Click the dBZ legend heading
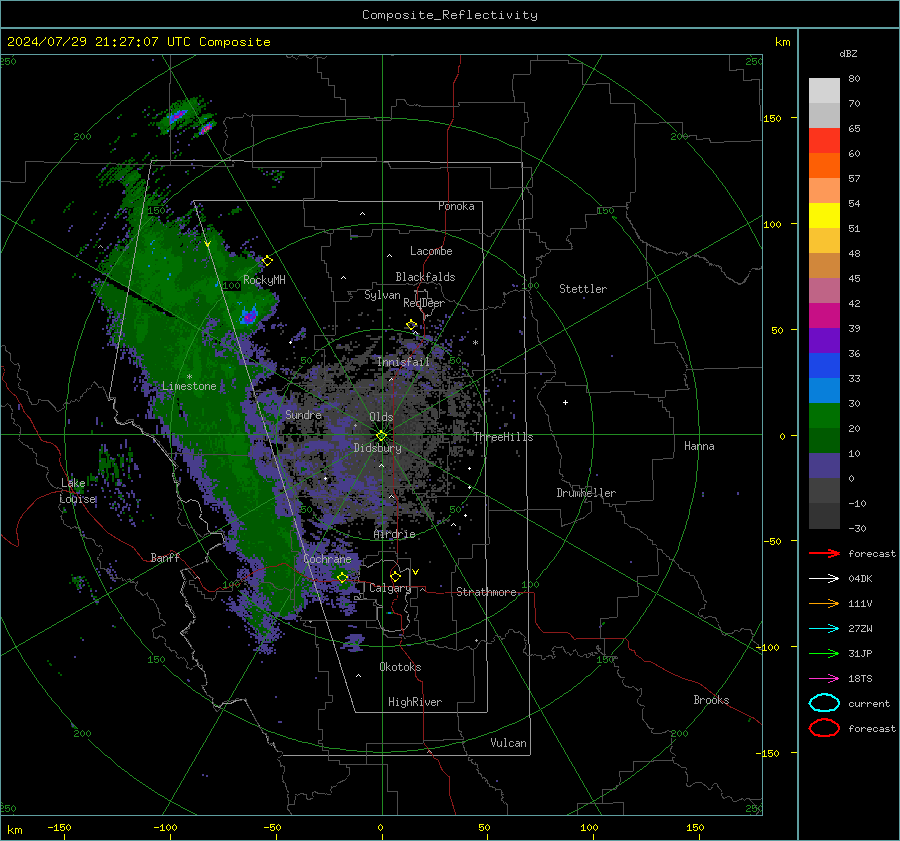The image size is (900, 841). pyautogui.click(x=848, y=53)
